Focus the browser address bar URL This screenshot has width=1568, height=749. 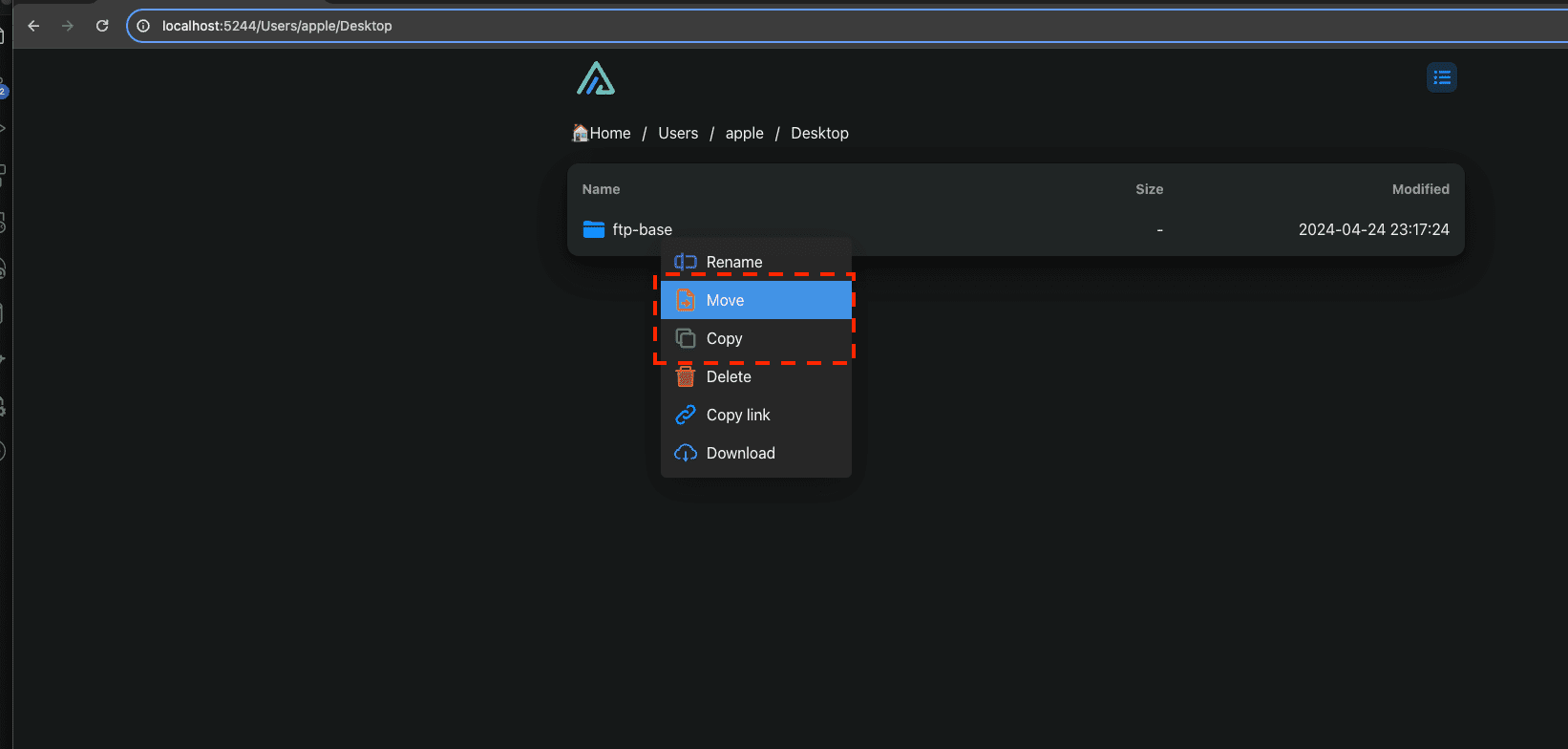[277, 26]
